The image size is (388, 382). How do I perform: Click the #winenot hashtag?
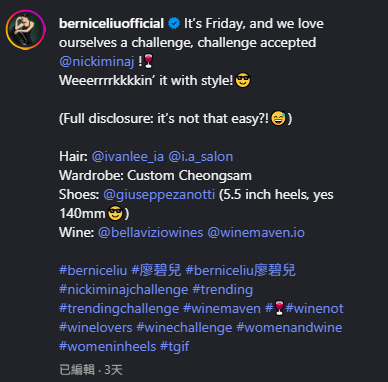click(x=314, y=309)
